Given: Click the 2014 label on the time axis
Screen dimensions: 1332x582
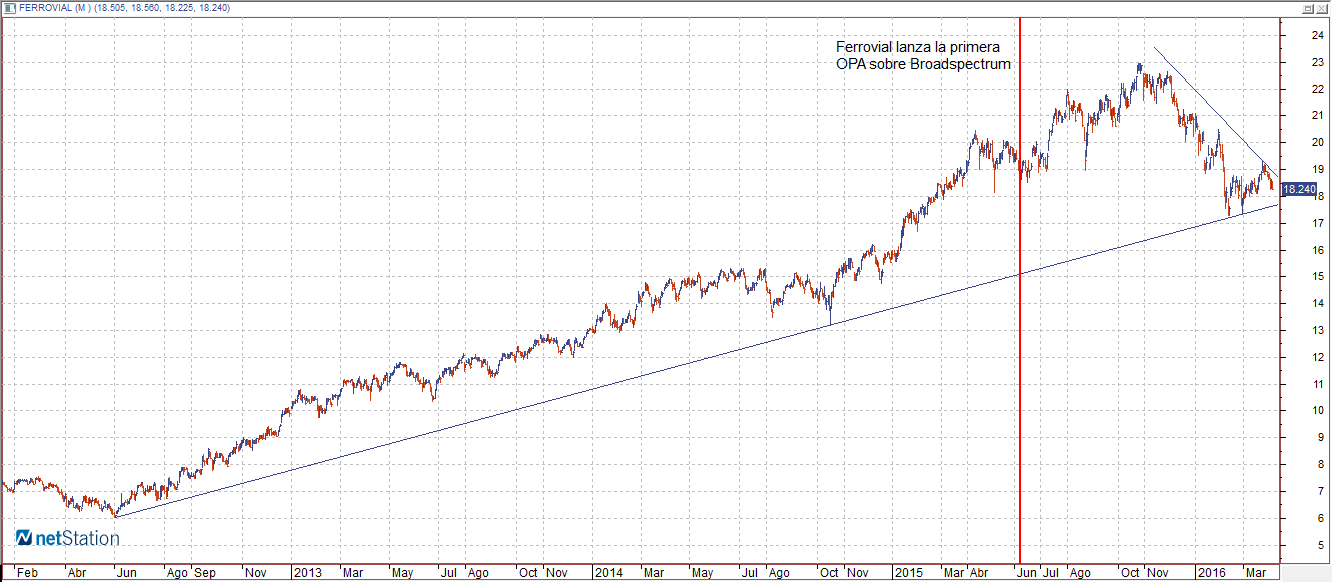Looking at the screenshot, I should point(608,573).
